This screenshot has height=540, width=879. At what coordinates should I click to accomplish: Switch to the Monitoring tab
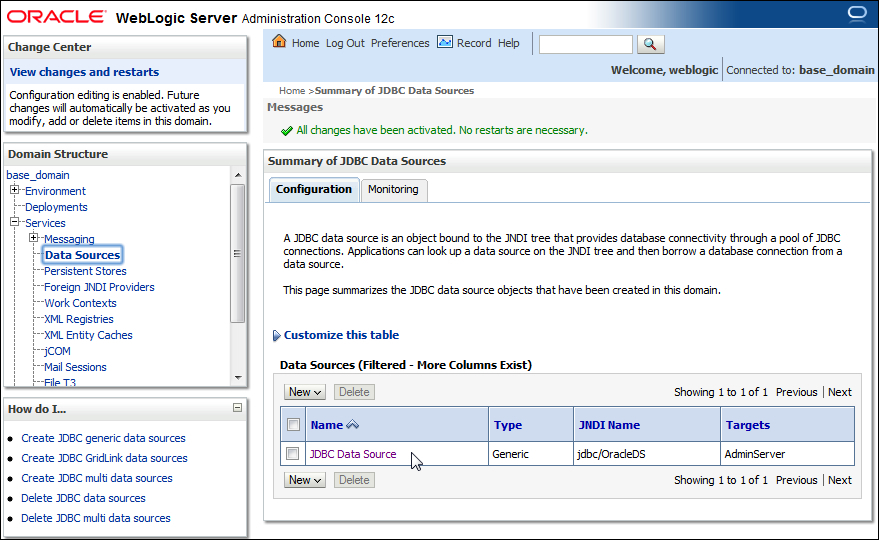coord(394,190)
